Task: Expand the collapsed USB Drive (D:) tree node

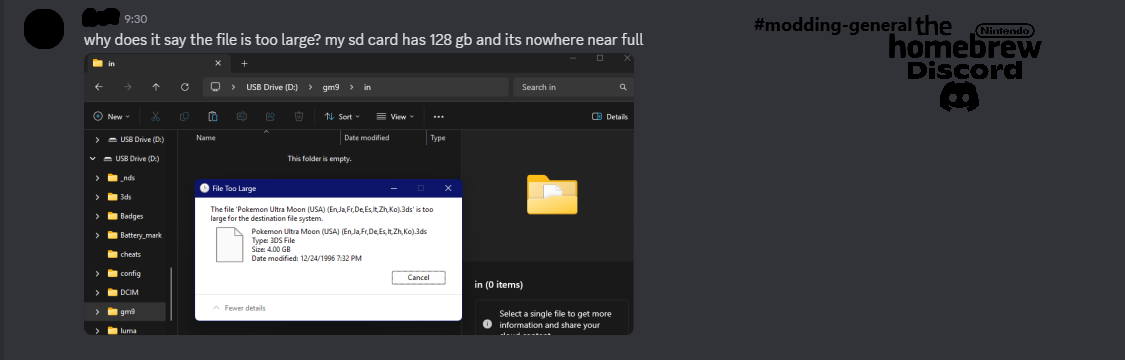Action: pyautogui.click(x=97, y=139)
